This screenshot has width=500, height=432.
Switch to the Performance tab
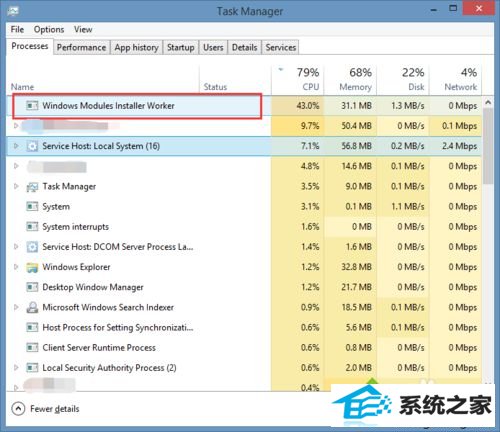(x=81, y=47)
